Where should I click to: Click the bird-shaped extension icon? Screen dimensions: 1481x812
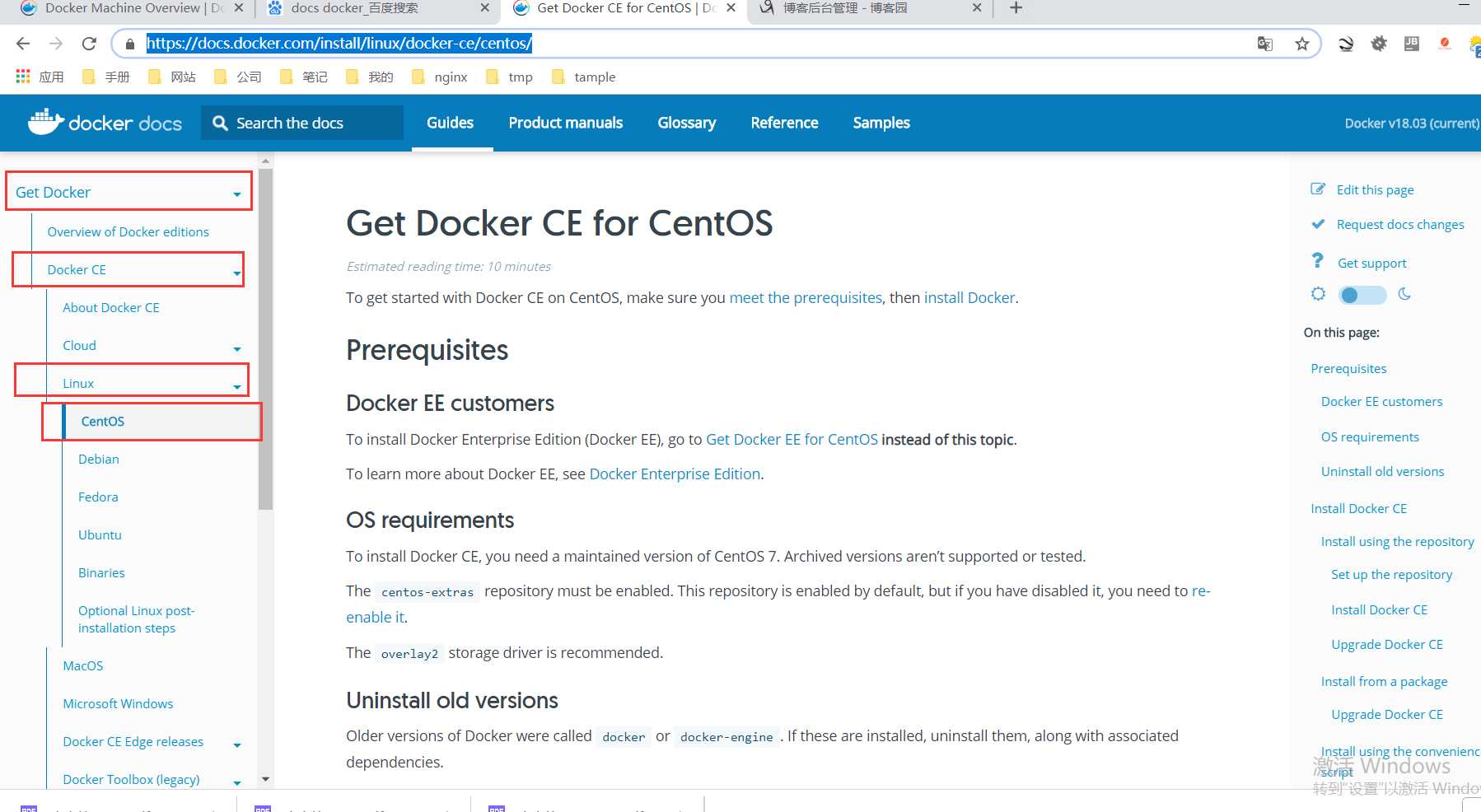[x=1346, y=44]
